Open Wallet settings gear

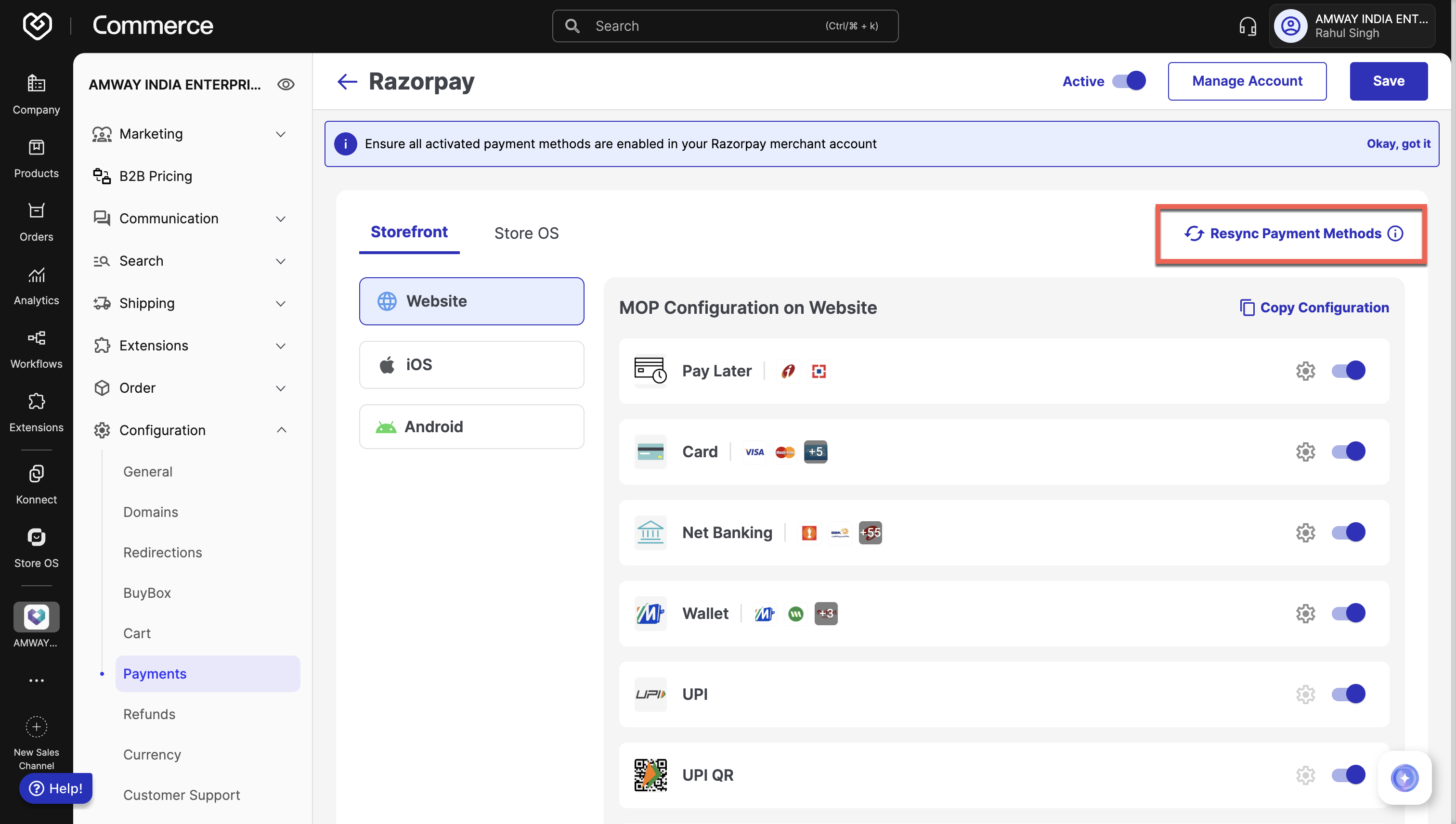pos(1305,614)
